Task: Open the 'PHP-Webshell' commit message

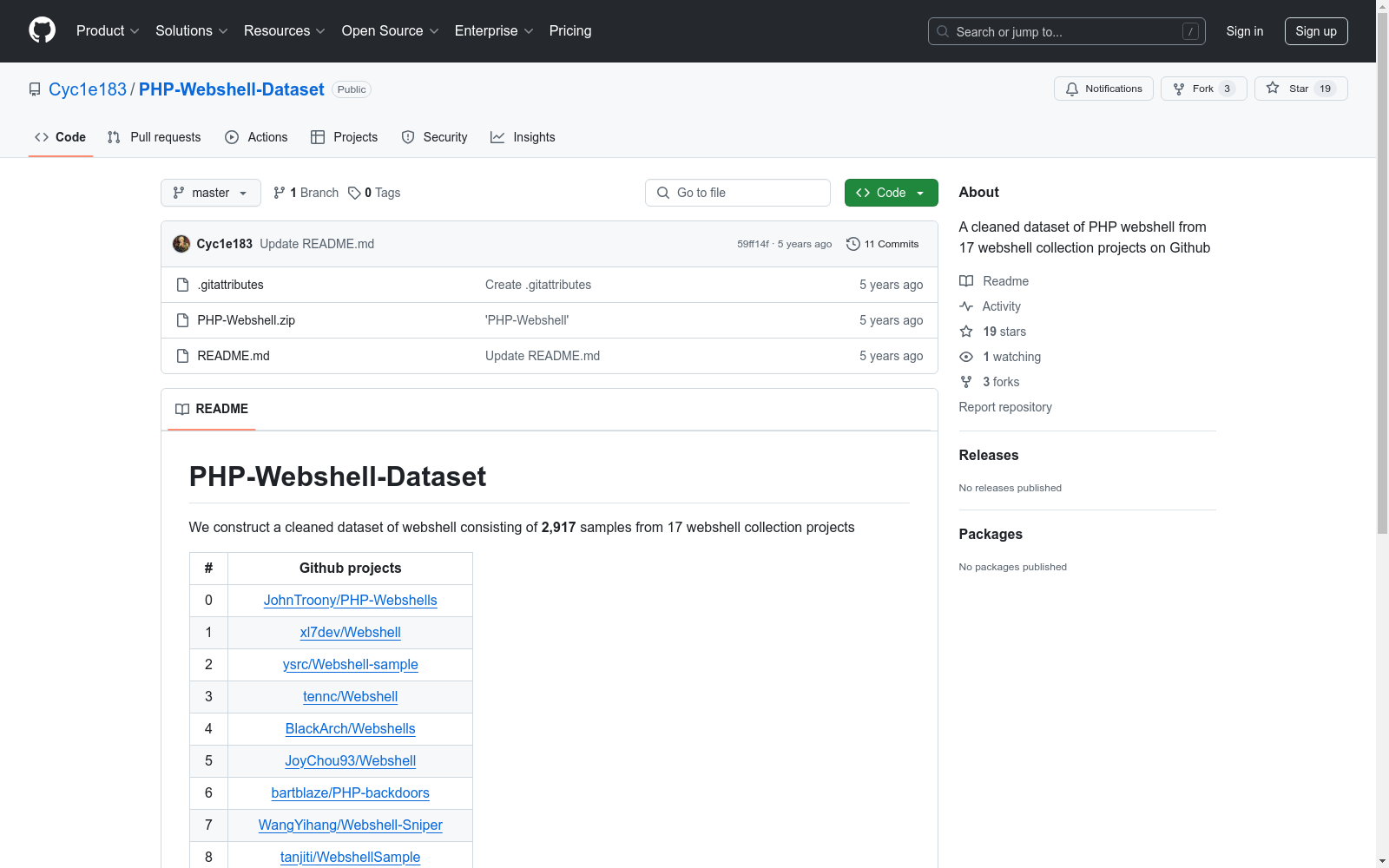Action: (527, 320)
